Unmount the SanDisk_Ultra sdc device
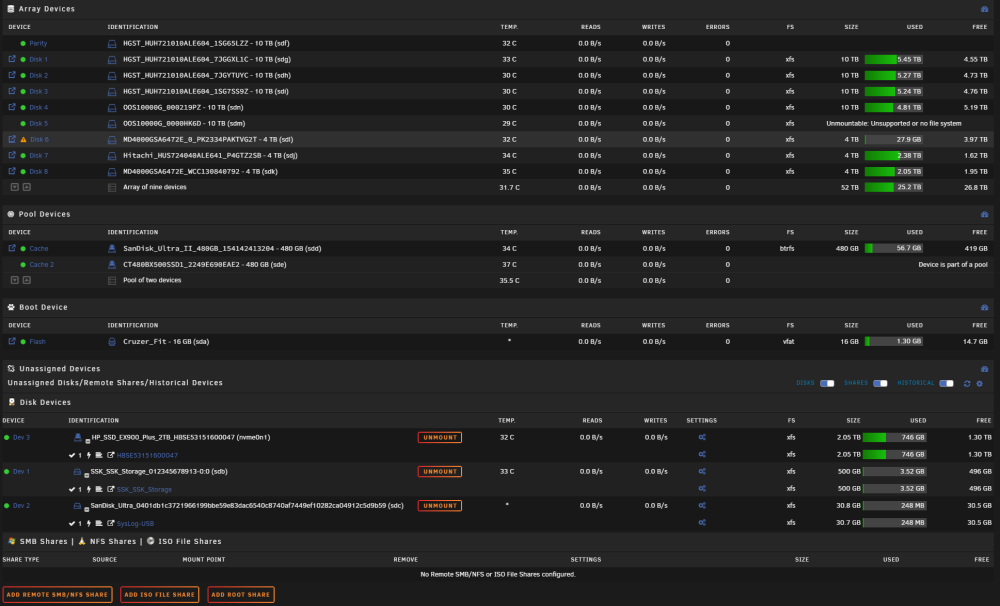 tap(439, 505)
